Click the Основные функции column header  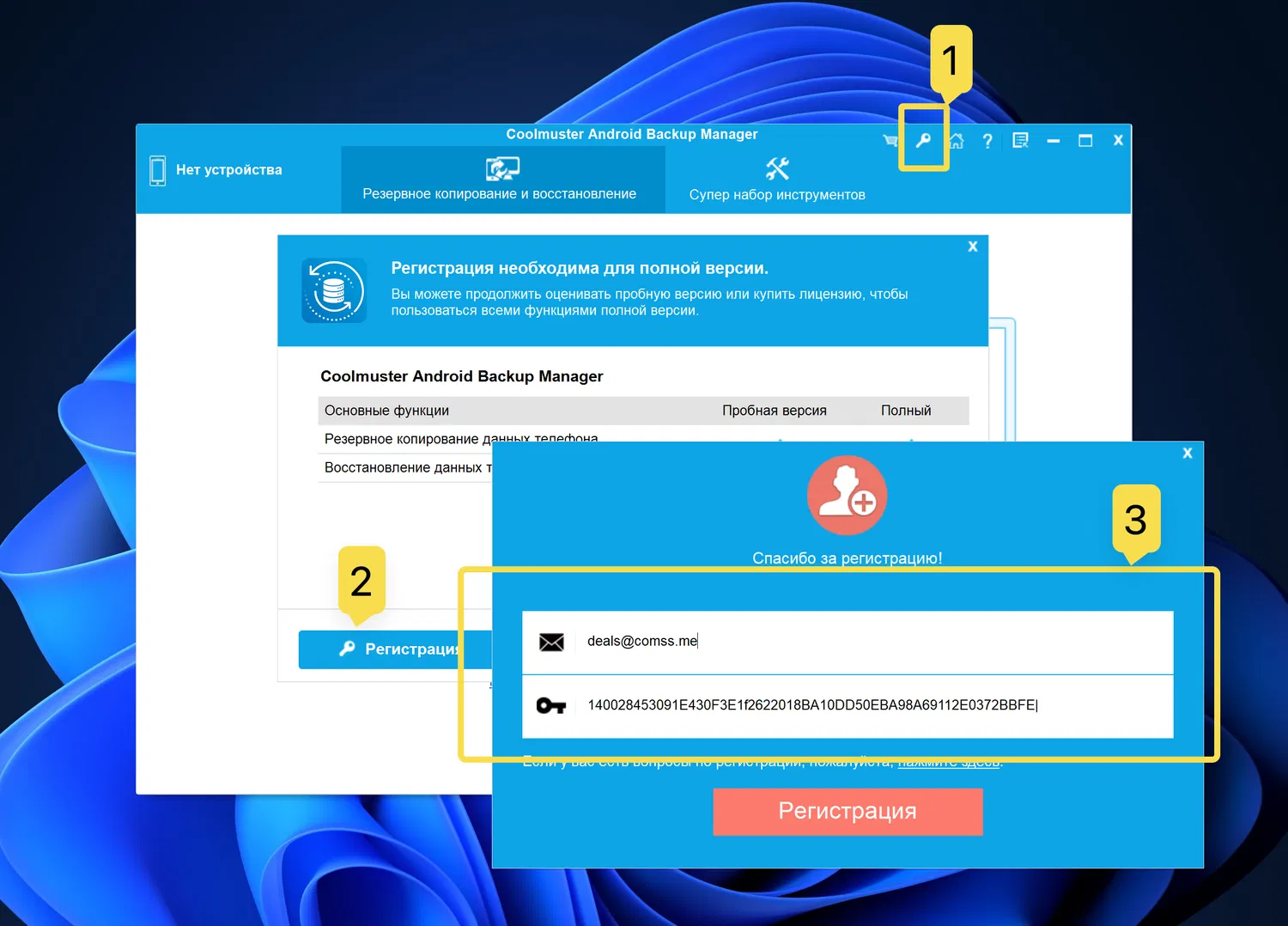386,411
